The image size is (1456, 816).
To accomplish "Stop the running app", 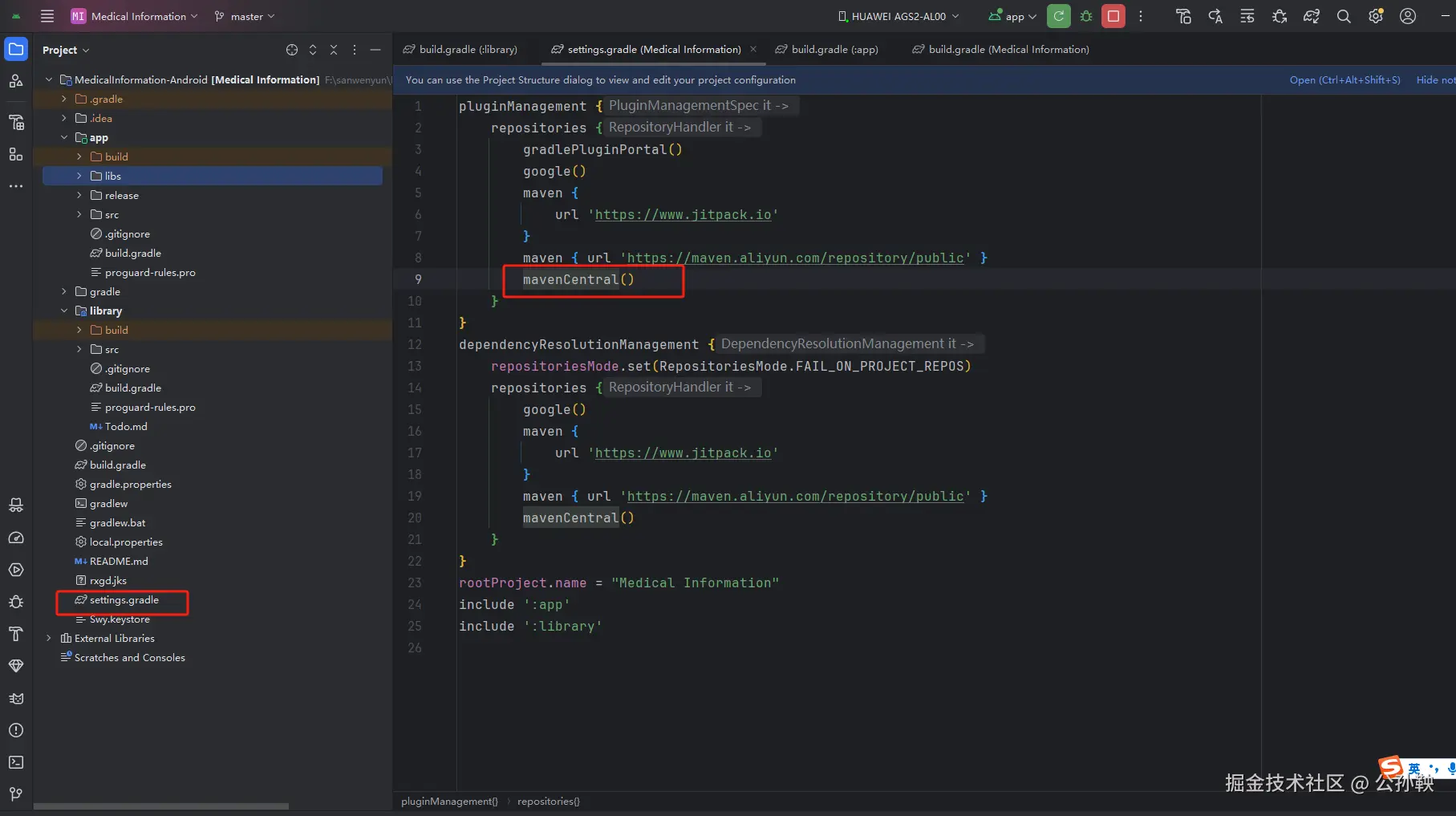I will click(x=1113, y=16).
